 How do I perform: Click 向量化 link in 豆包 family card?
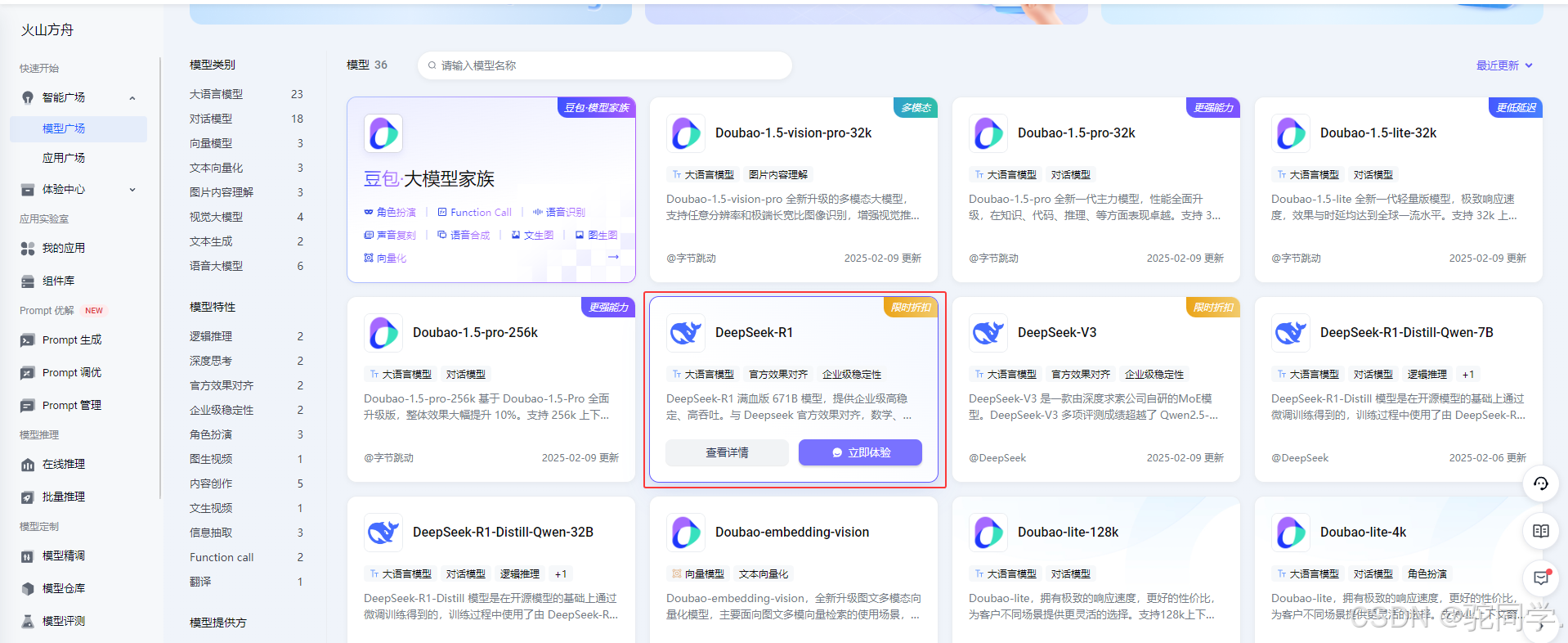(x=385, y=258)
